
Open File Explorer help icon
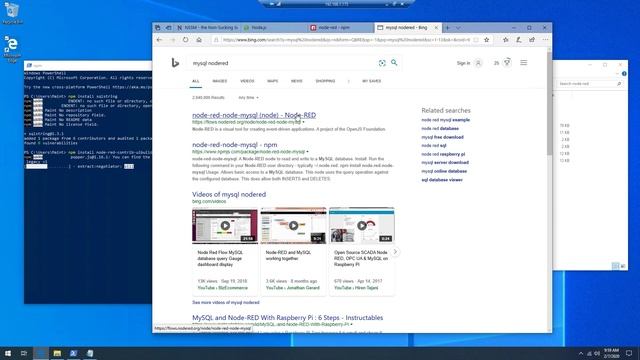point(624,74)
